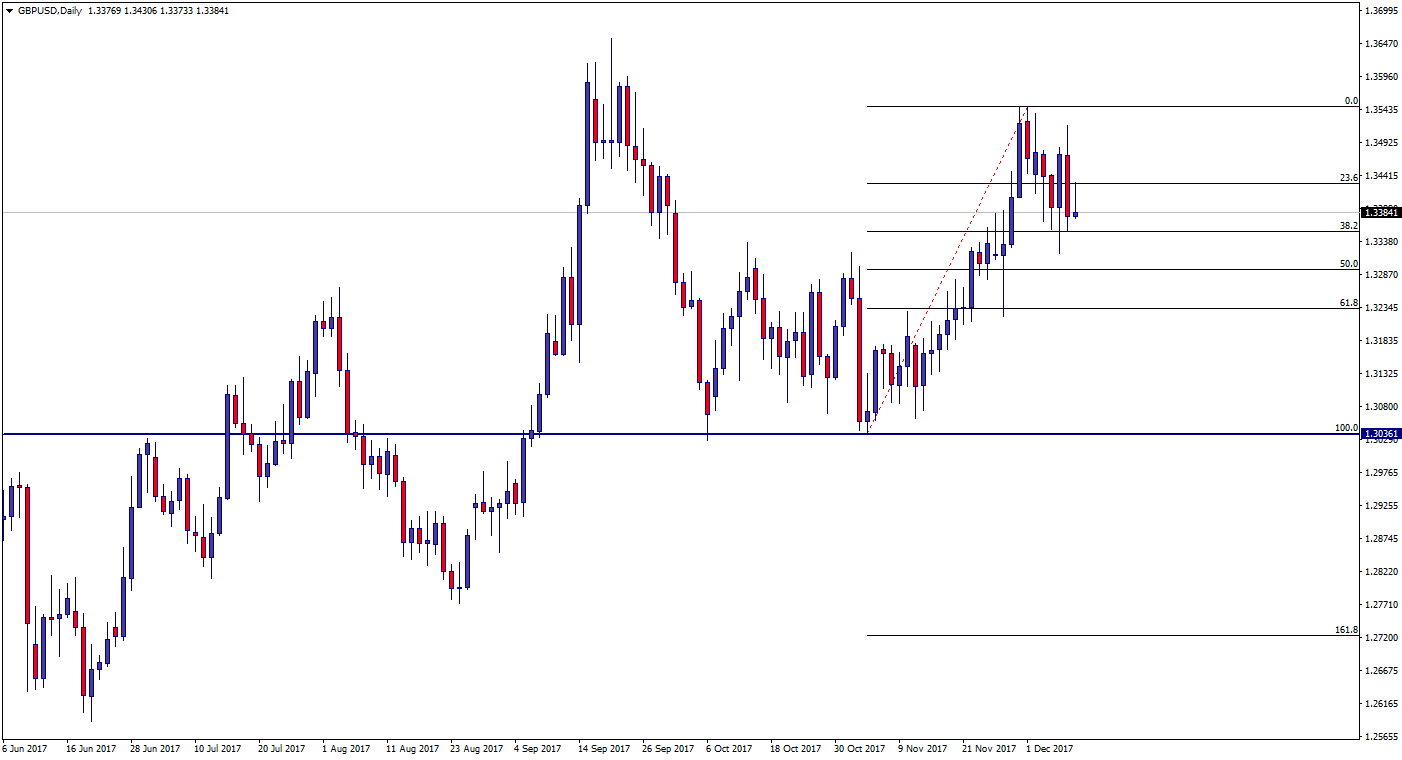
Task: Click 1.25655 on the price axis
Action: [1380, 736]
